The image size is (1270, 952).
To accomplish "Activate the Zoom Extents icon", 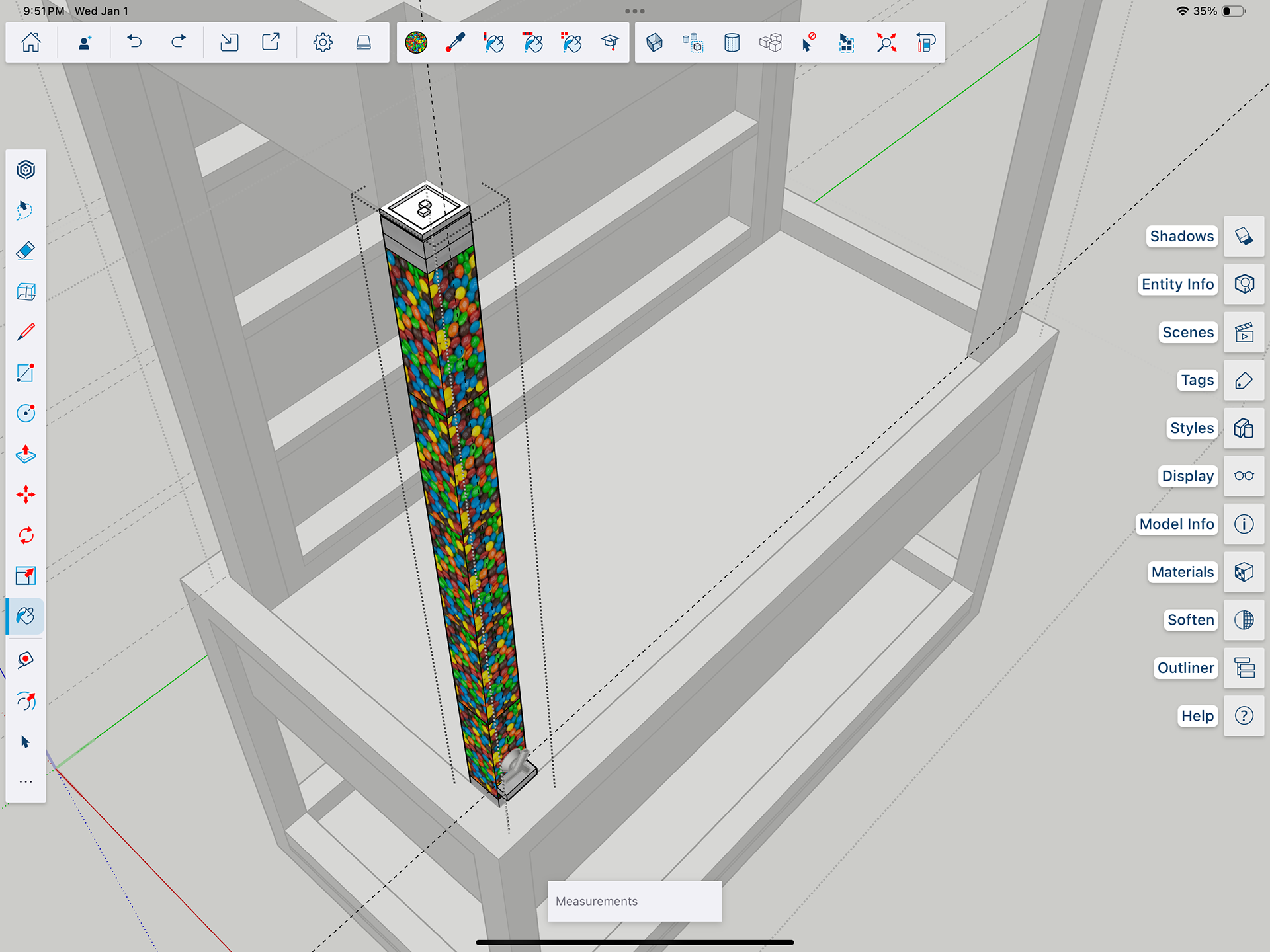I will (886, 43).
